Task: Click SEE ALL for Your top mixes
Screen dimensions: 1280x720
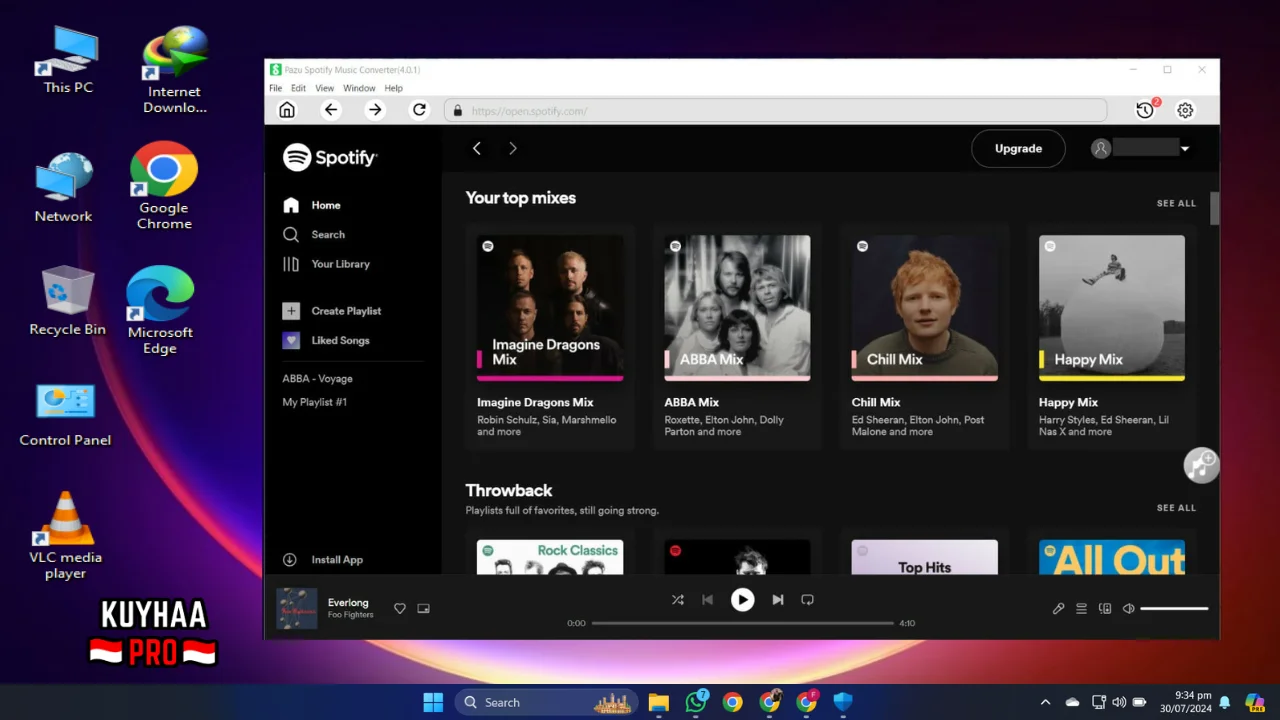Action: (1176, 203)
